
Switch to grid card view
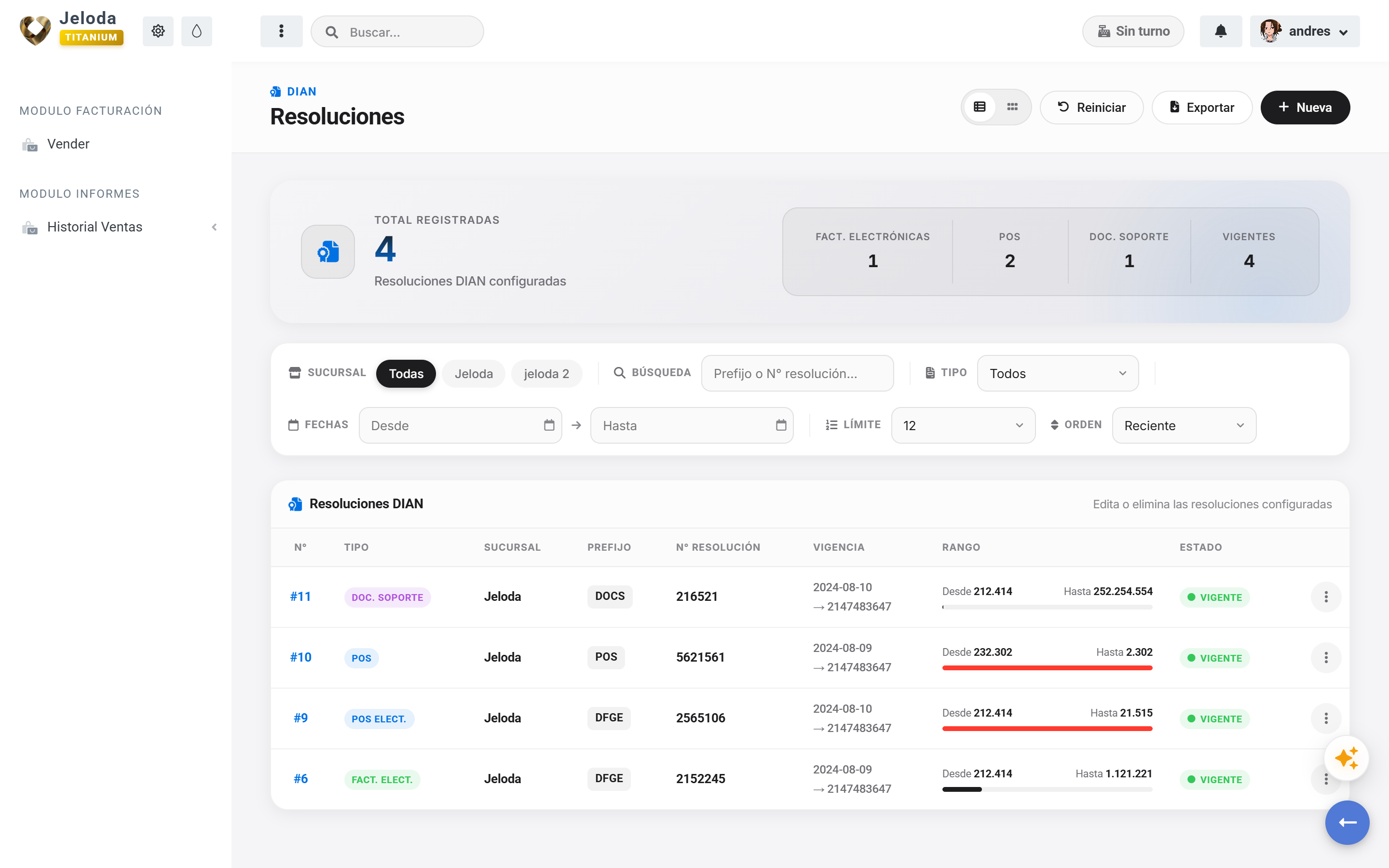1012,108
